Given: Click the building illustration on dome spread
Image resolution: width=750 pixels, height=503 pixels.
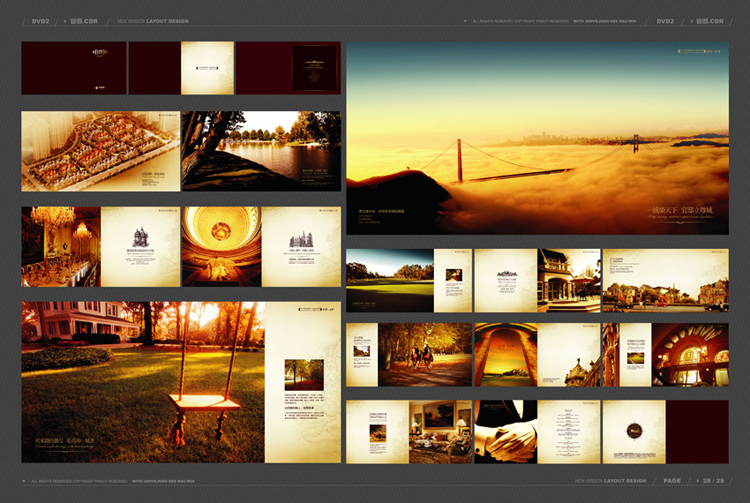Looking at the screenshot, I should tap(301, 240).
